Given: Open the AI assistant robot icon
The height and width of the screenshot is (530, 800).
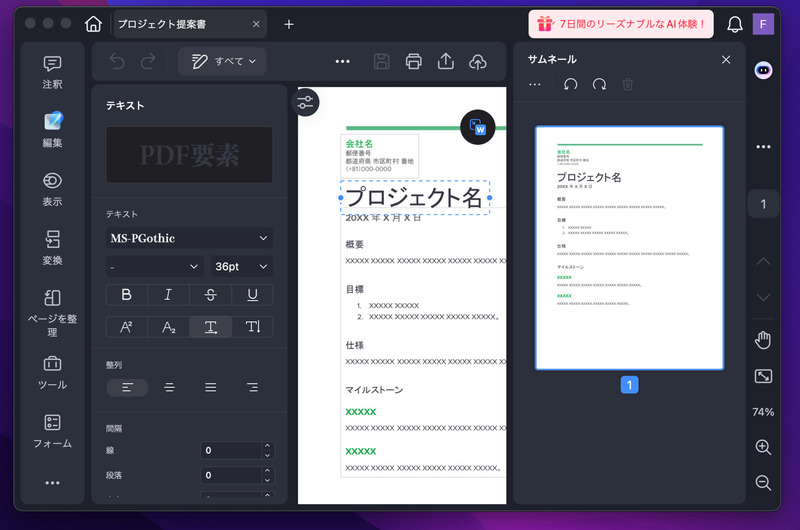Looking at the screenshot, I should [763, 70].
